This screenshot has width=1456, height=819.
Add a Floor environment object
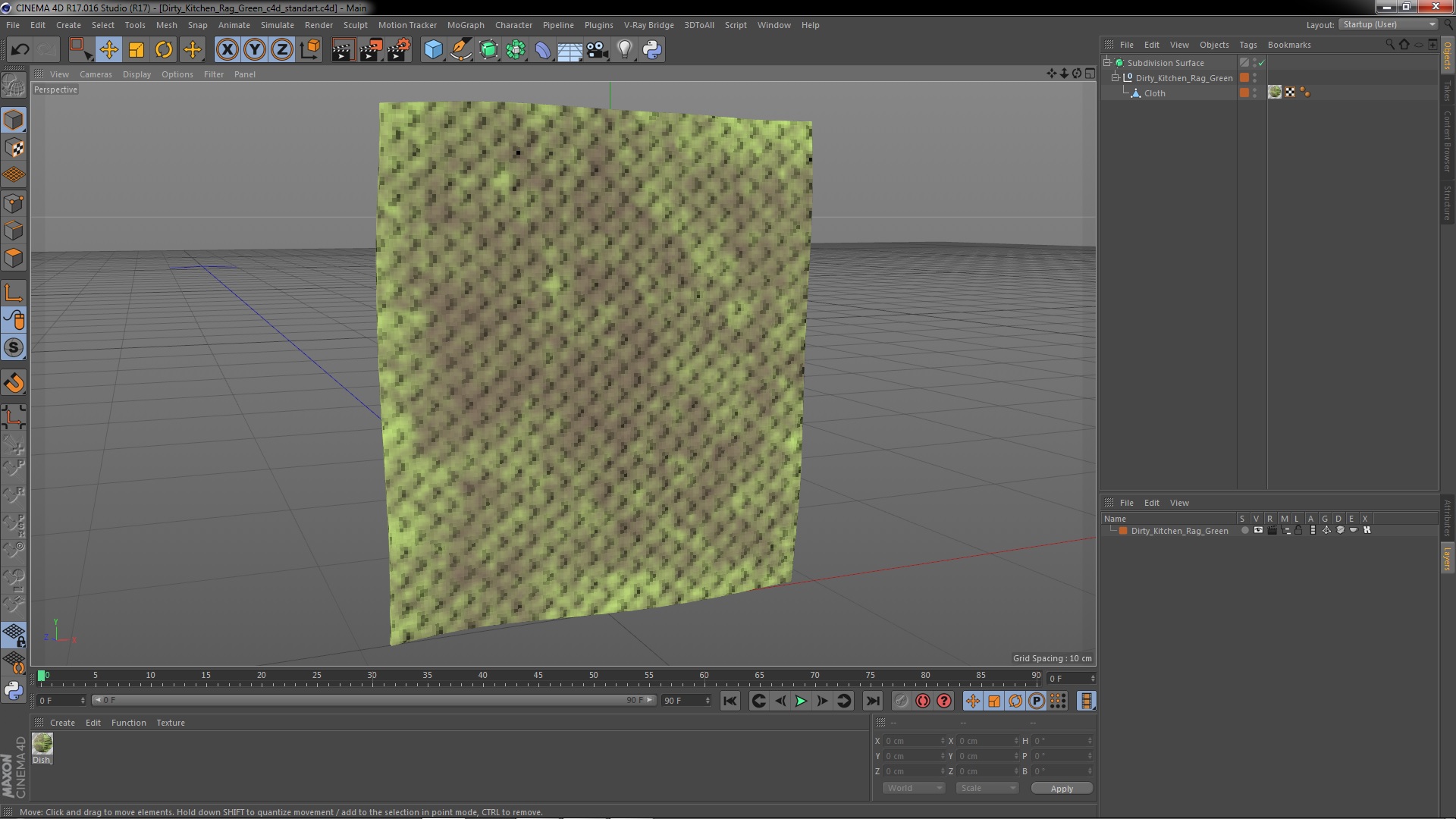click(570, 50)
